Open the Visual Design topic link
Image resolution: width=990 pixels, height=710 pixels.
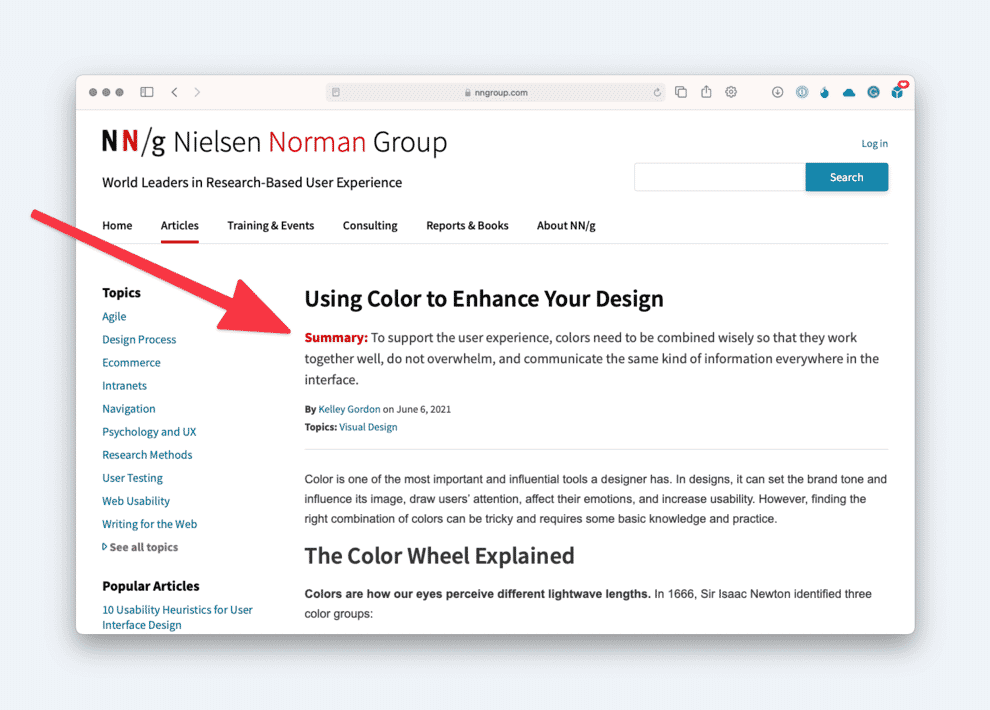click(368, 427)
